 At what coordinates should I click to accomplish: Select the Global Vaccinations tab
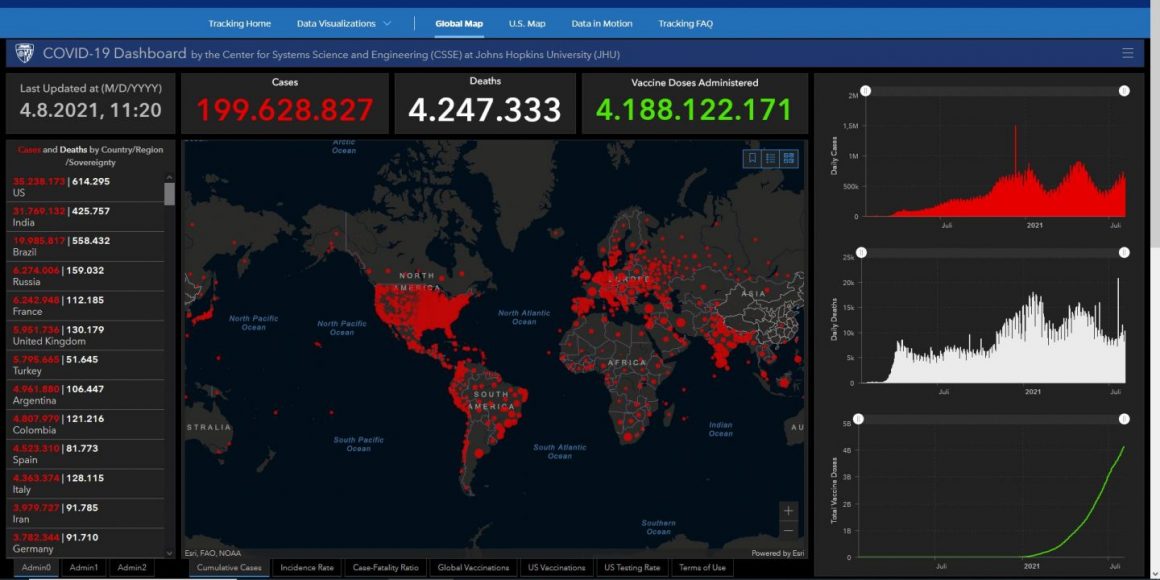pyautogui.click(x=473, y=567)
